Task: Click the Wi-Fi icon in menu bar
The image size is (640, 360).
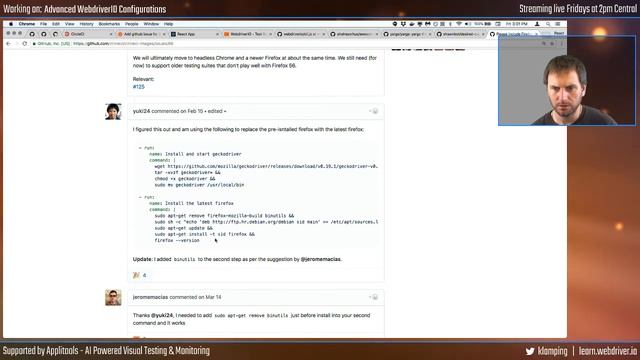Action: [x=459, y=24]
